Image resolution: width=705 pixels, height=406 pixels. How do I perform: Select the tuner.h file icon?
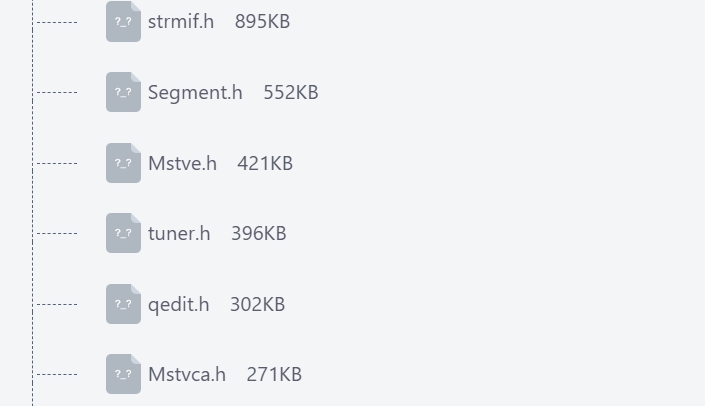click(x=123, y=233)
